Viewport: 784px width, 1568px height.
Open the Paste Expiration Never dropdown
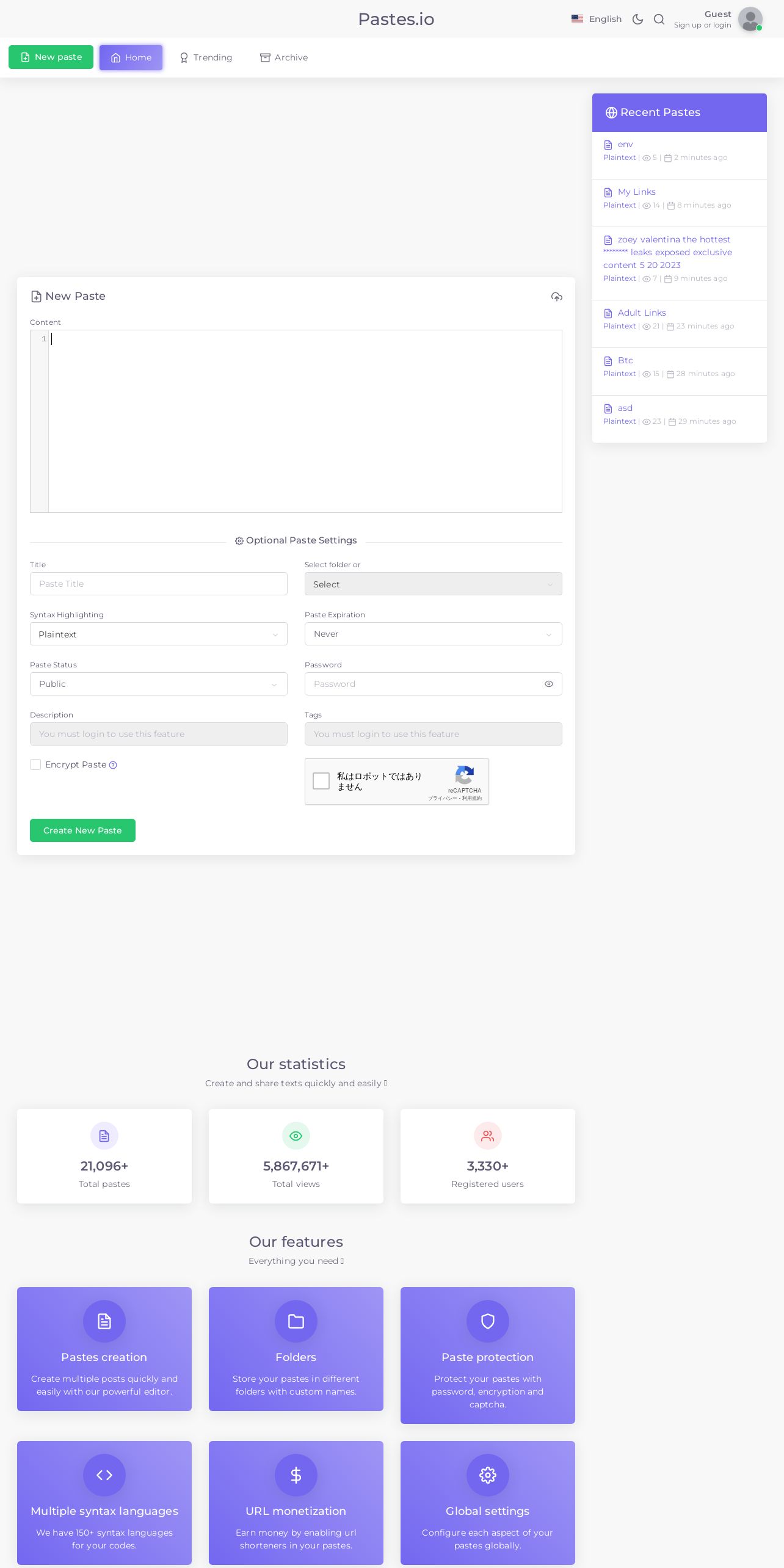(434, 634)
